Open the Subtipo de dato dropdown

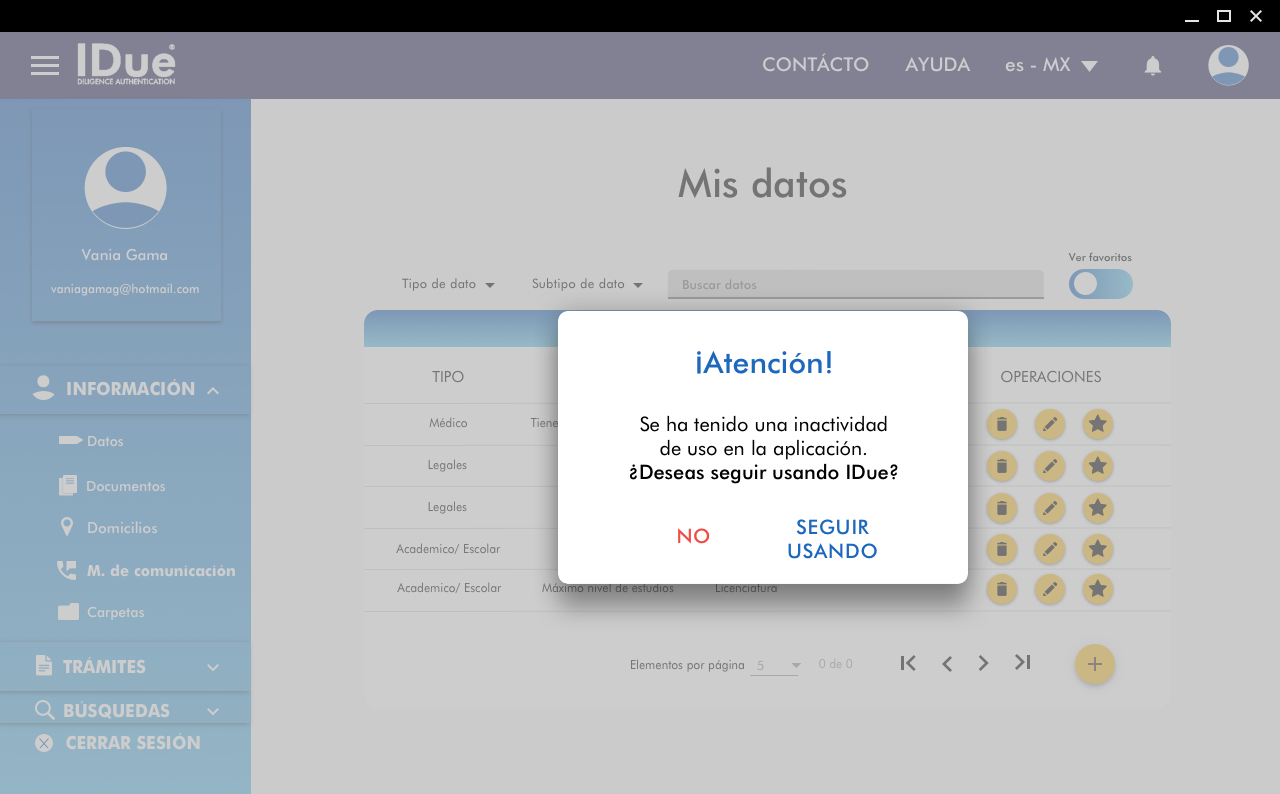tap(586, 284)
